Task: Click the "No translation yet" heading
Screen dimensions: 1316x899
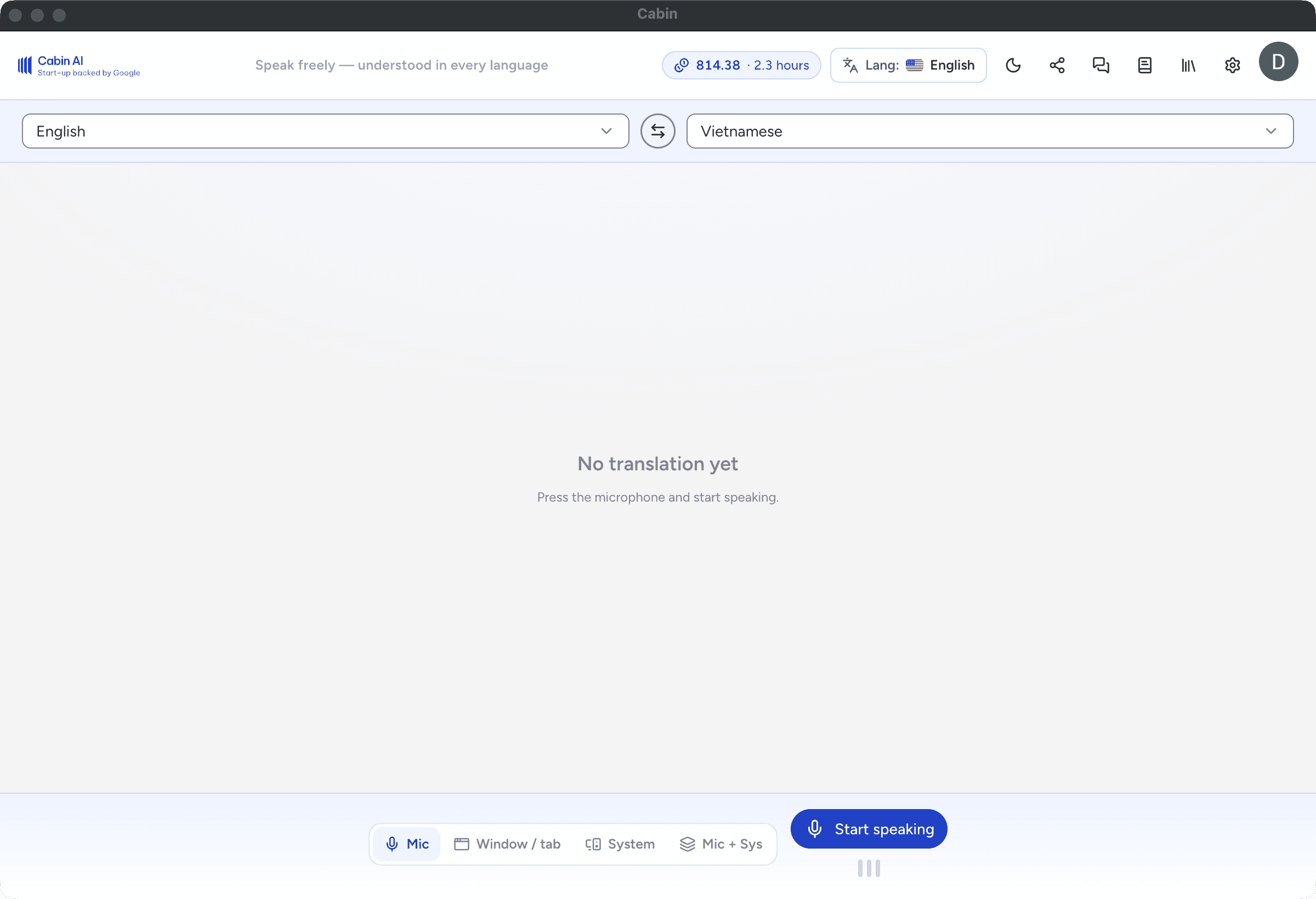Action: click(657, 464)
